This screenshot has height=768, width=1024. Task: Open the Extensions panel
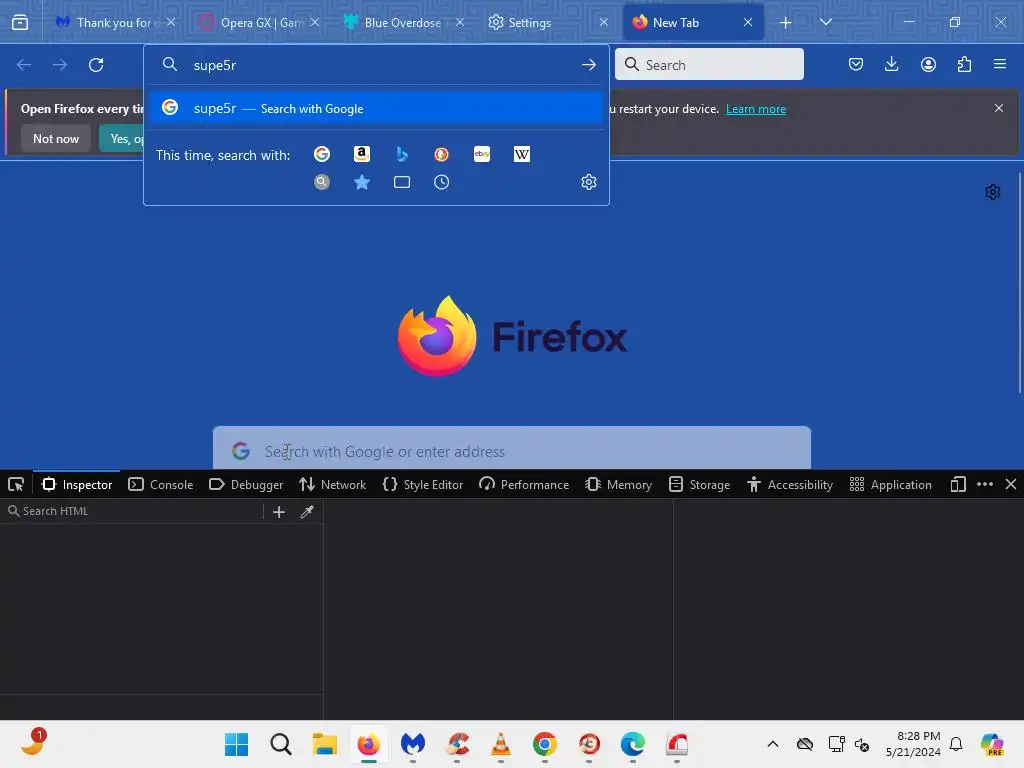coord(964,64)
